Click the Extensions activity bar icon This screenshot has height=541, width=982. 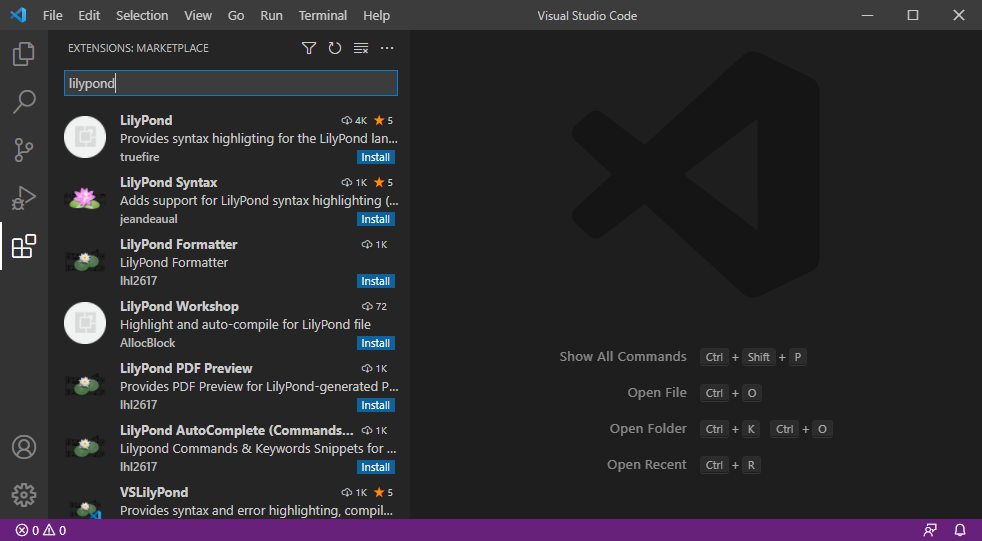(24, 246)
